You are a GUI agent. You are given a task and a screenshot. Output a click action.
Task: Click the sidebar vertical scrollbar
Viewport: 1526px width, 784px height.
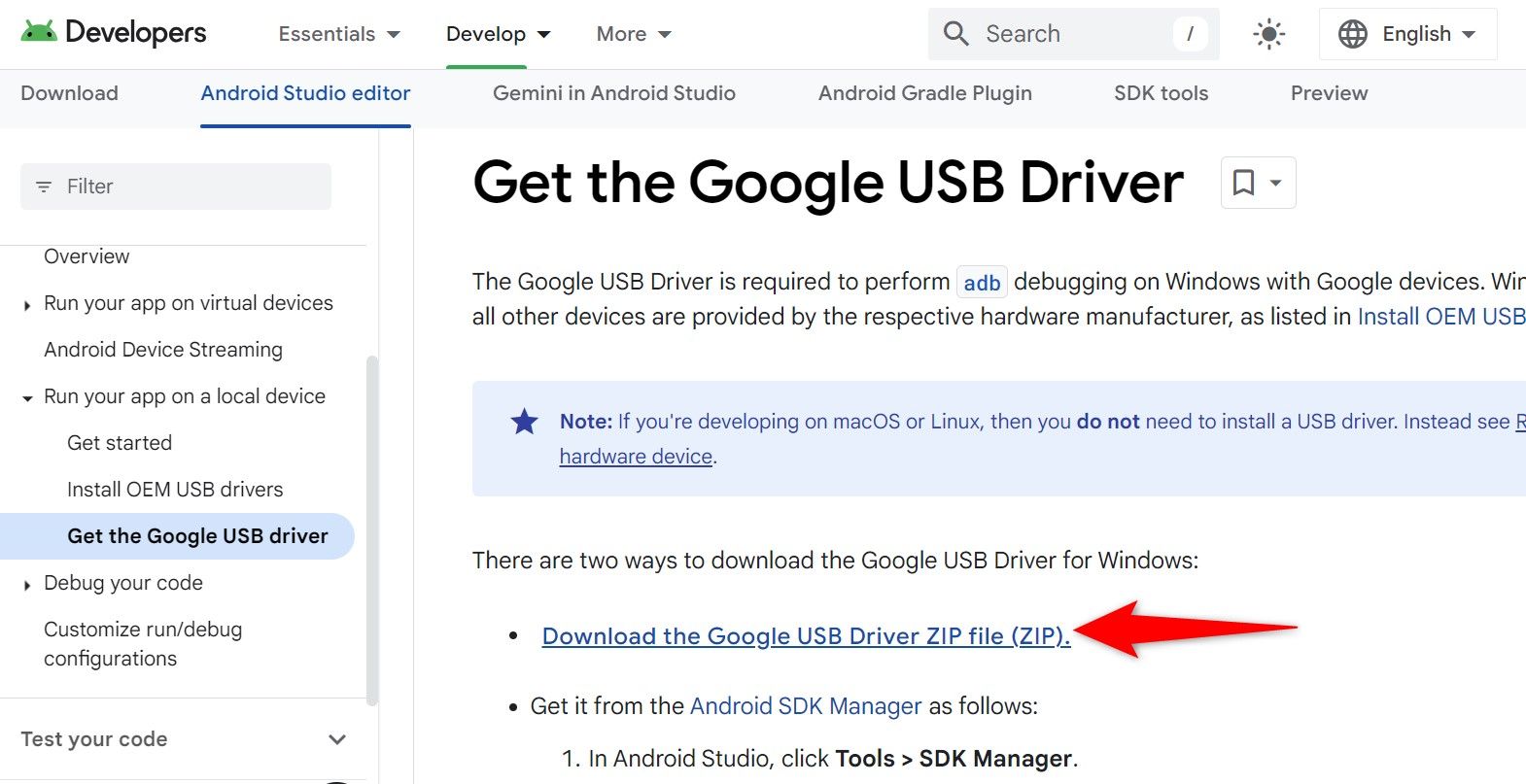371,525
